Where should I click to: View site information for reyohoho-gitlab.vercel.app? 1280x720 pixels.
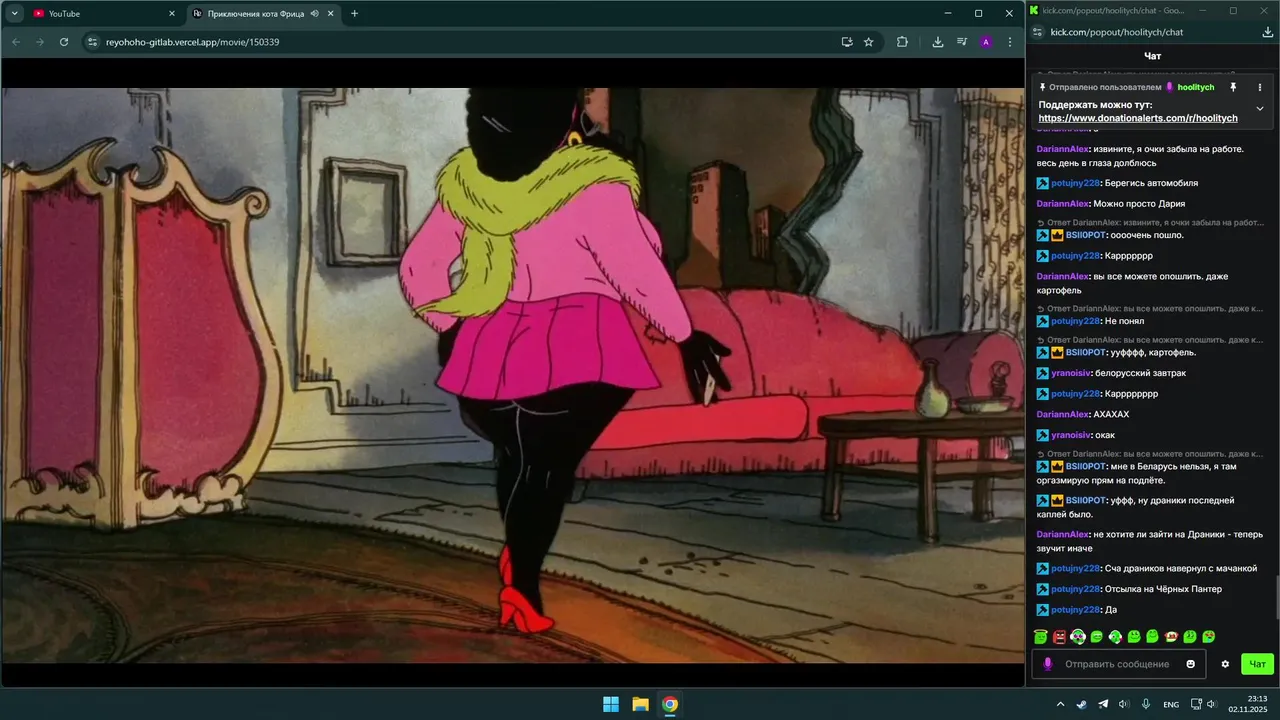pyautogui.click(x=92, y=42)
